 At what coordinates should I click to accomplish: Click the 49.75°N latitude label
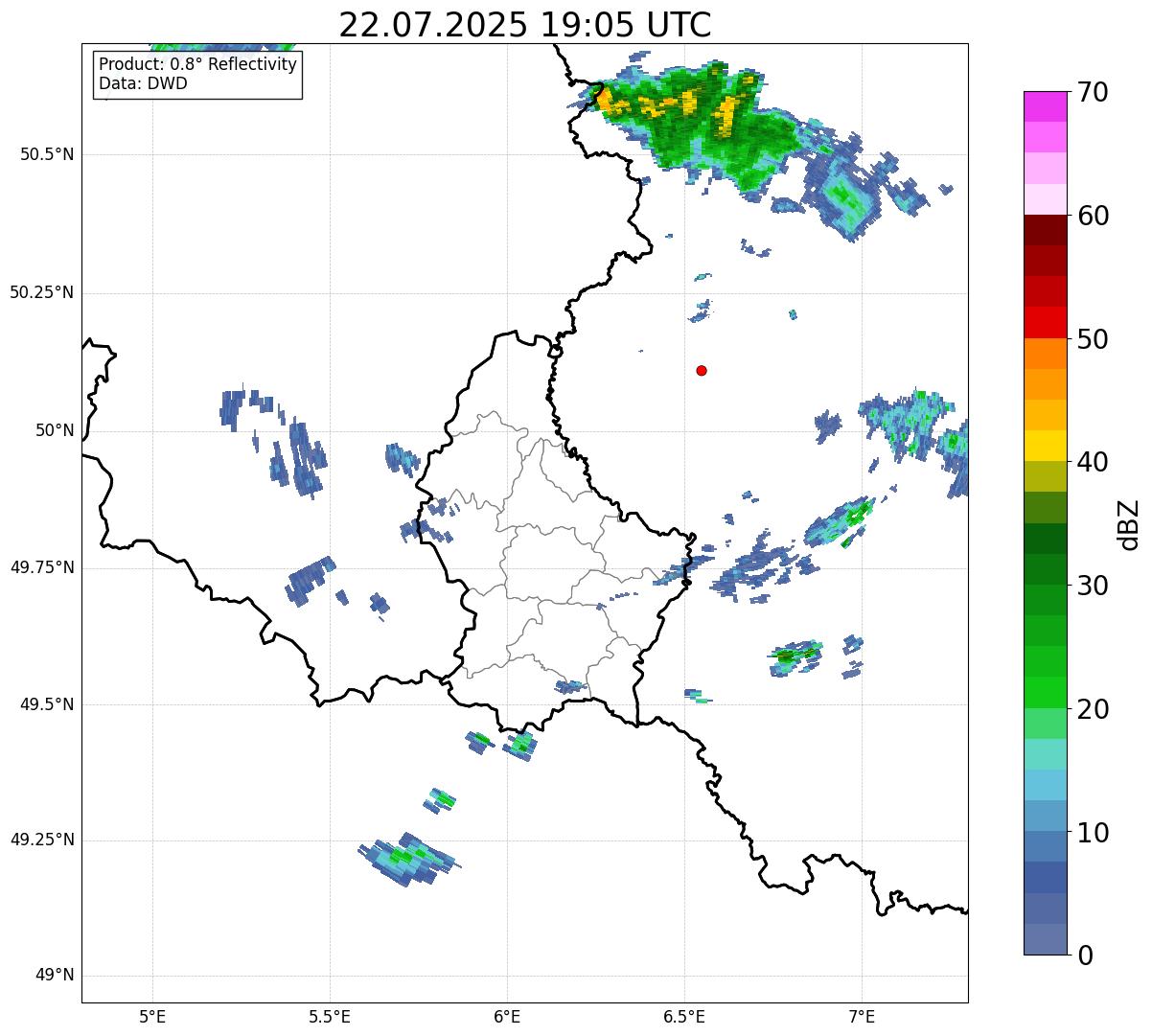click(41, 567)
